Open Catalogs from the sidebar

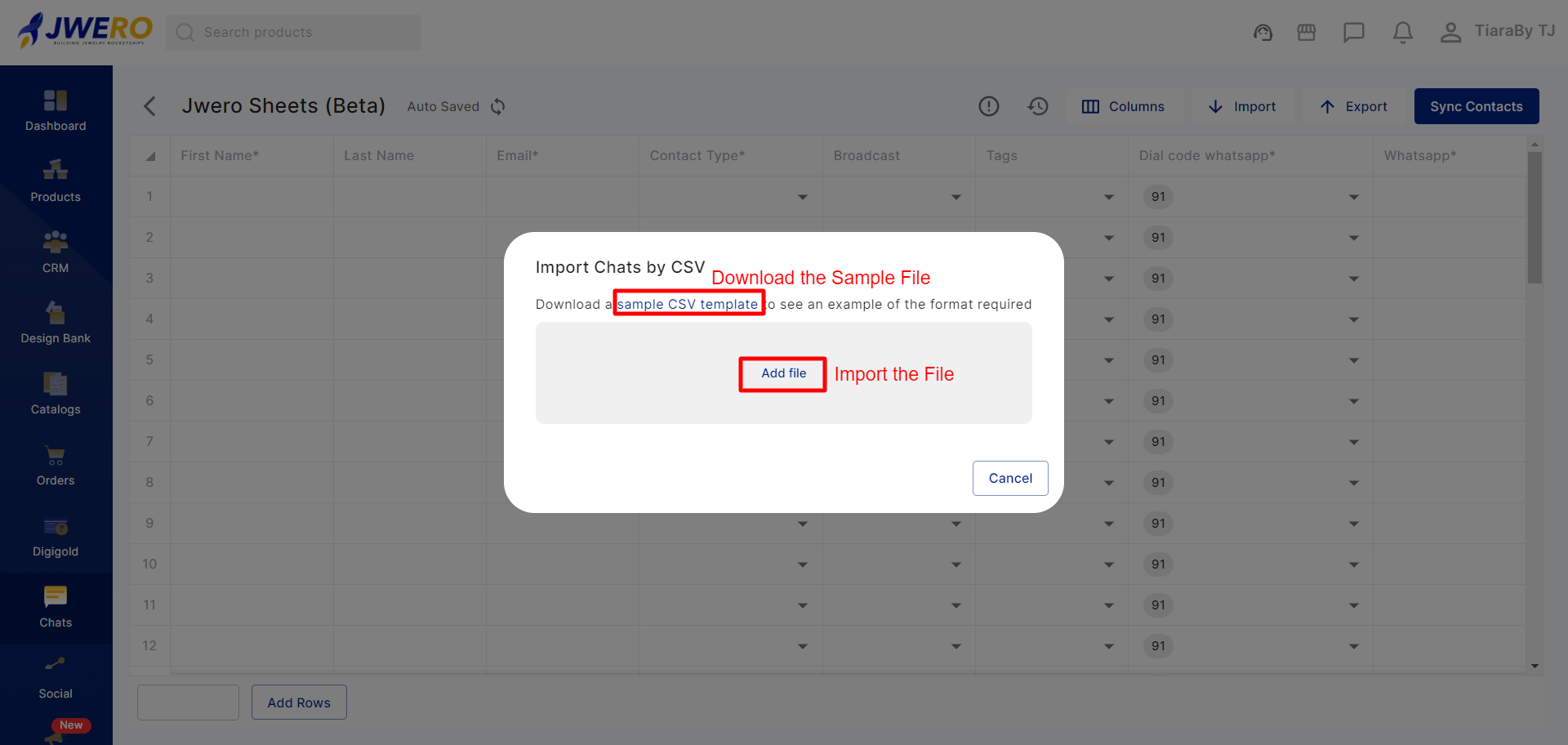click(56, 394)
